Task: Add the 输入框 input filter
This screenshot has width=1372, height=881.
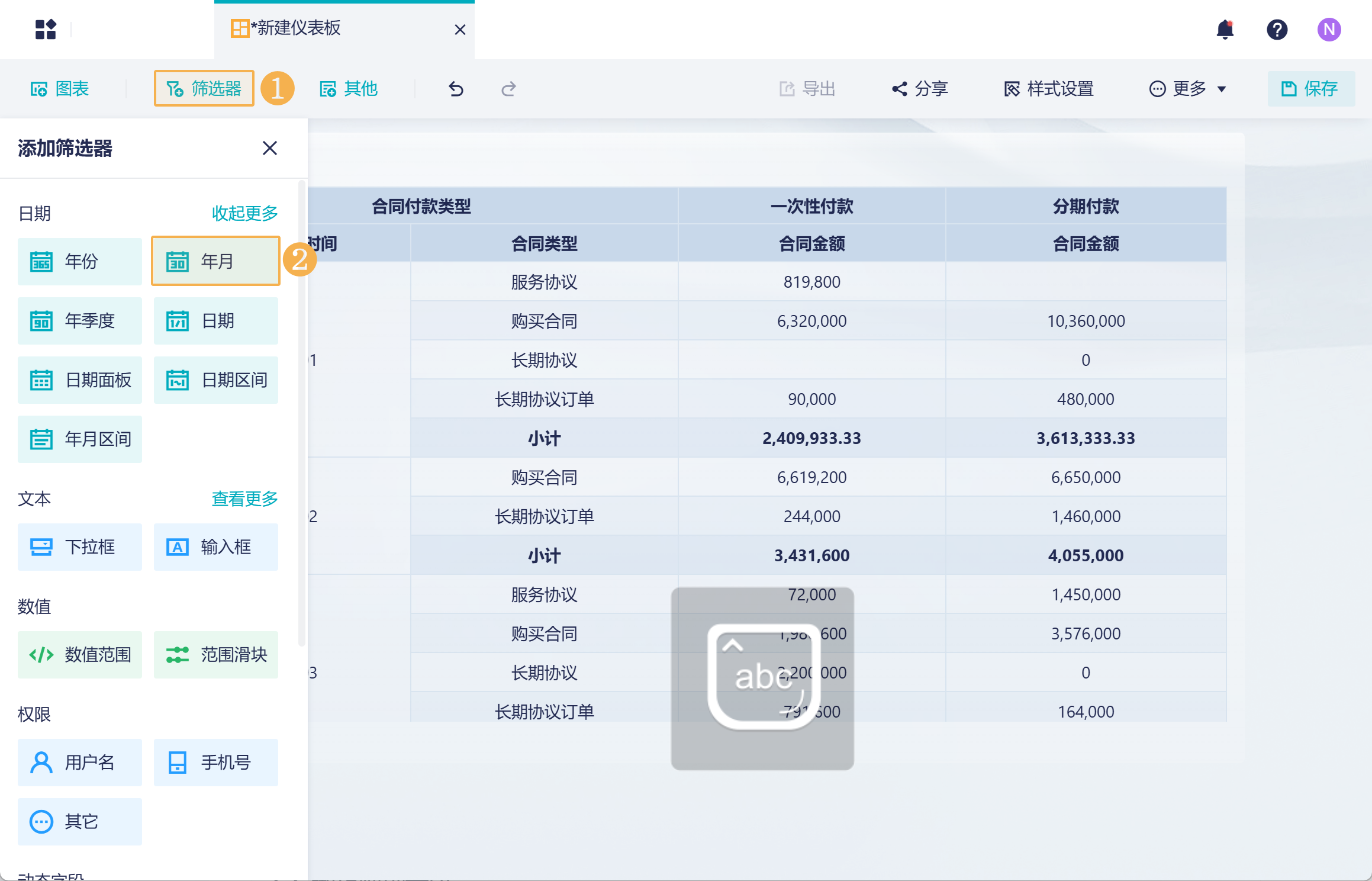Action: [x=215, y=547]
